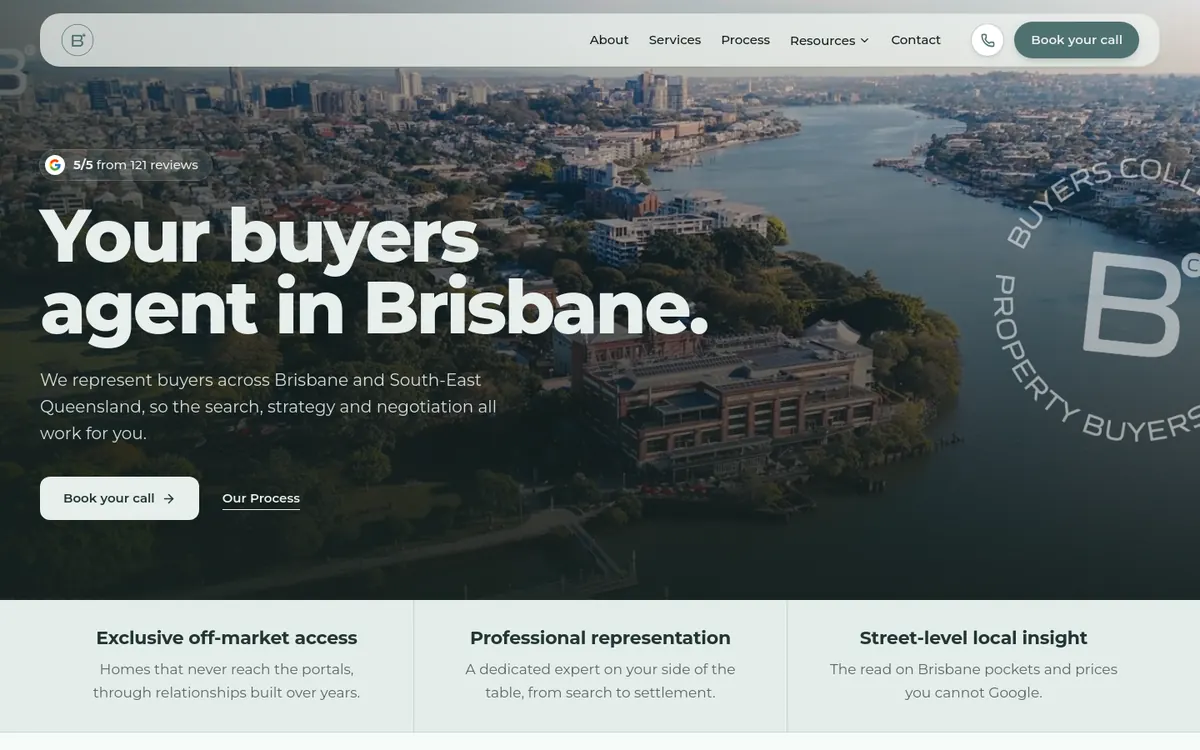This screenshot has width=1200, height=750.
Task: Click the Buyers Collective logo in navbar
Action: coord(77,40)
